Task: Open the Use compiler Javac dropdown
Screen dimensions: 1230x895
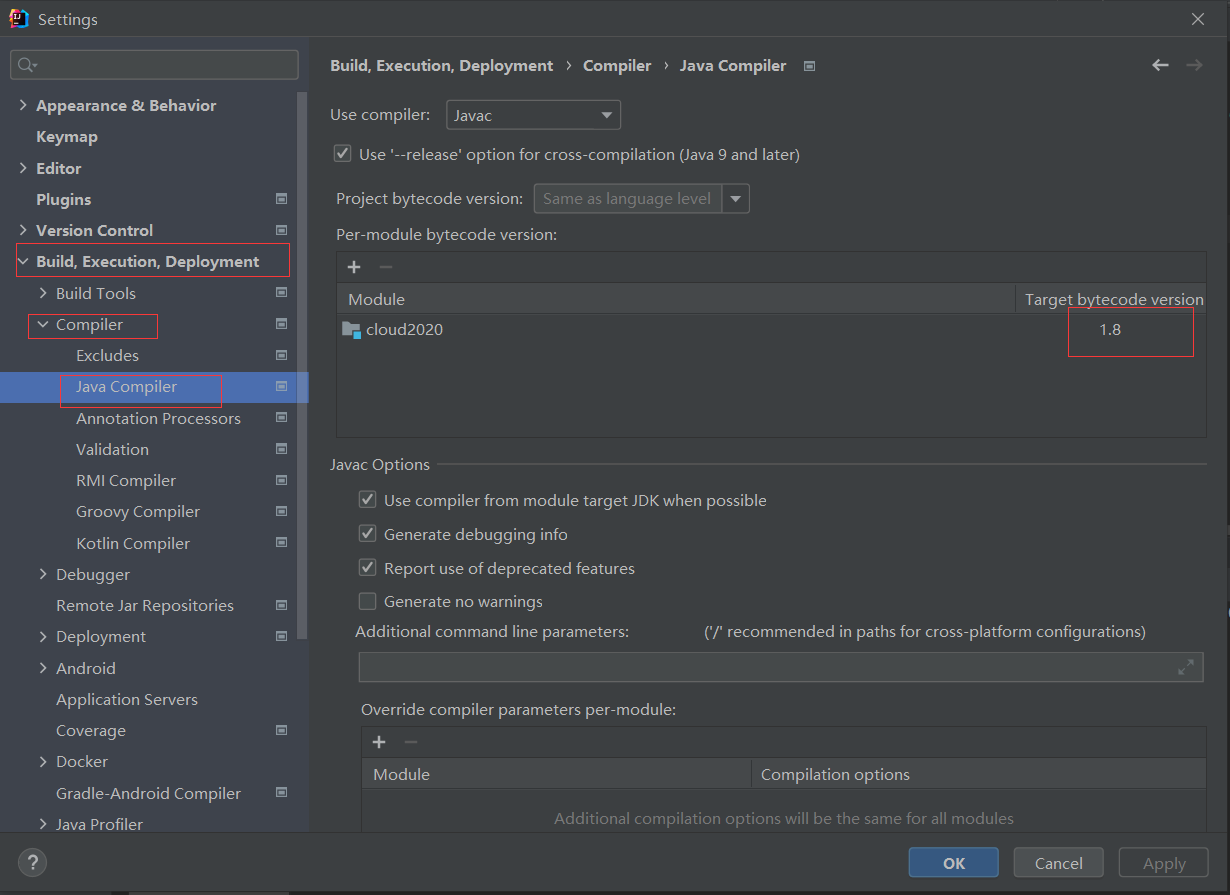Action: click(x=533, y=115)
